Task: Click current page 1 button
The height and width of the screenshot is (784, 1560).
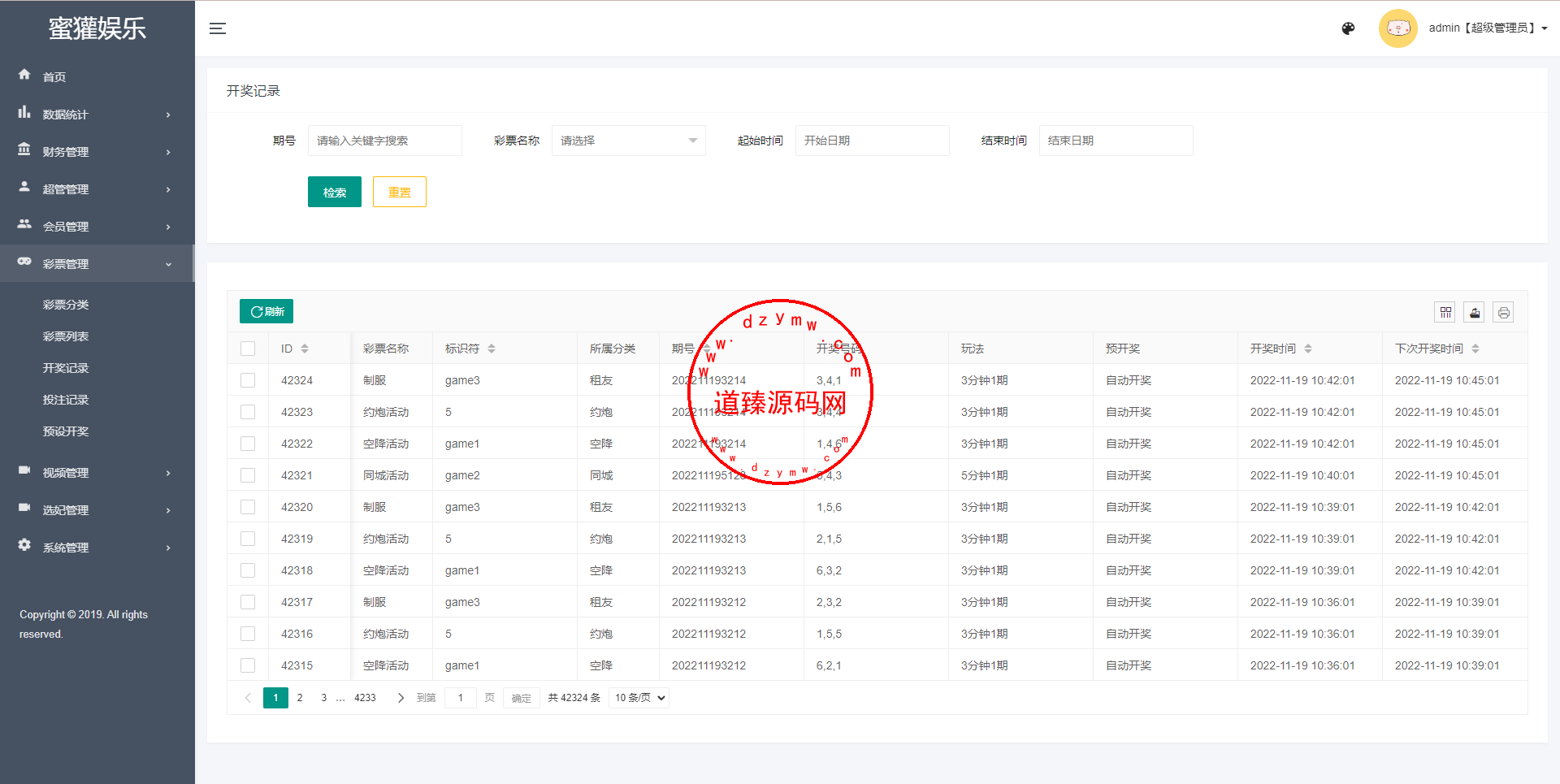Action: click(x=275, y=698)
